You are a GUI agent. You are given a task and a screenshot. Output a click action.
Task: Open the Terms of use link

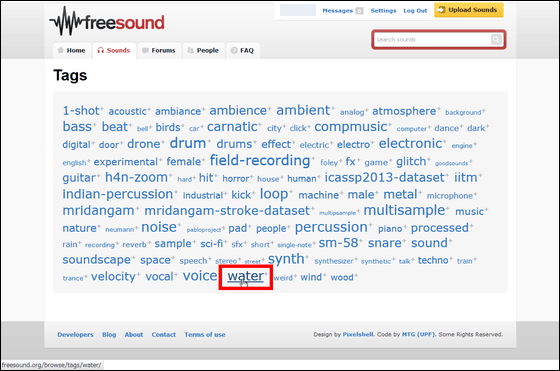tap(205, 335)
